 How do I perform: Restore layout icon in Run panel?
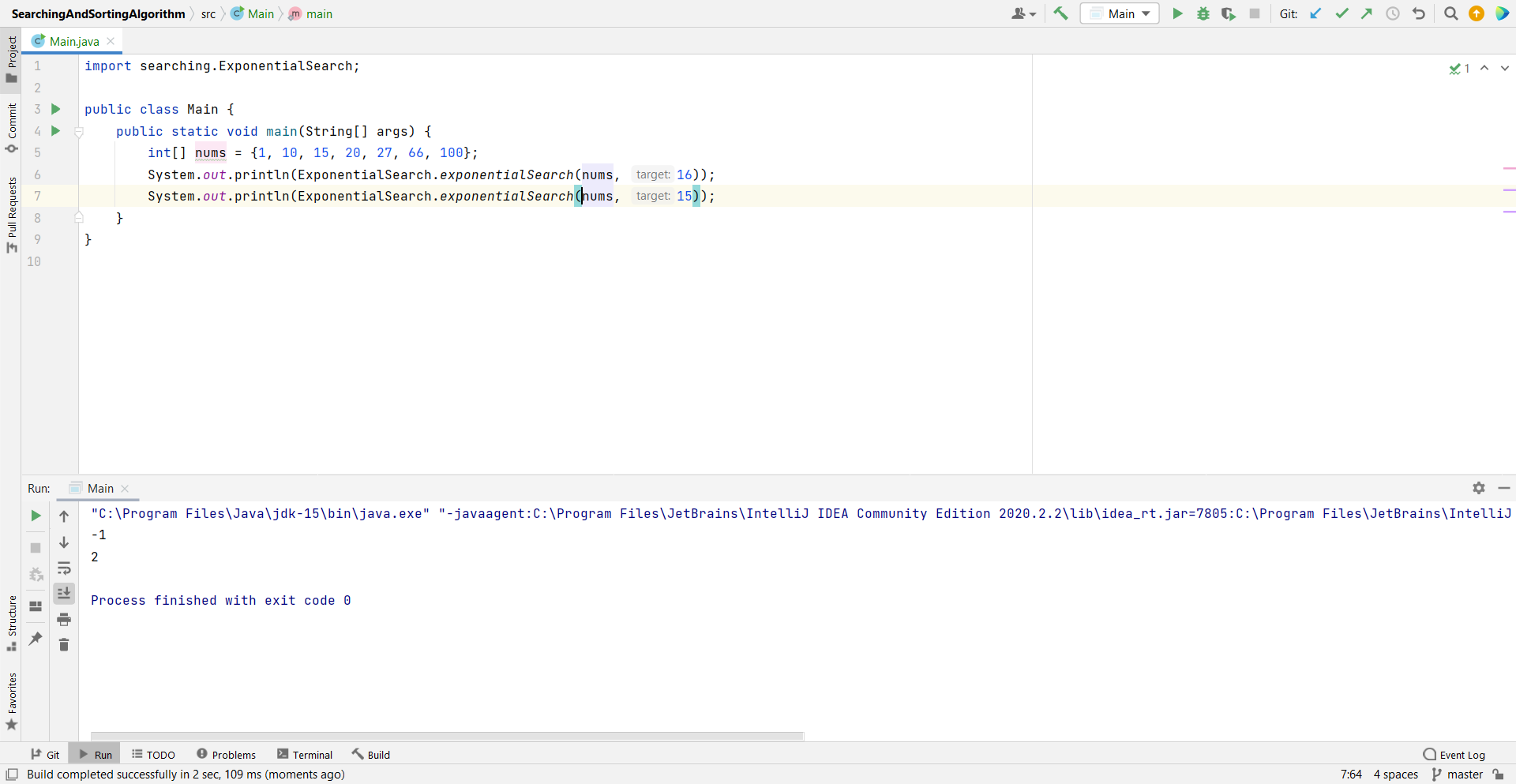[36, 606]
